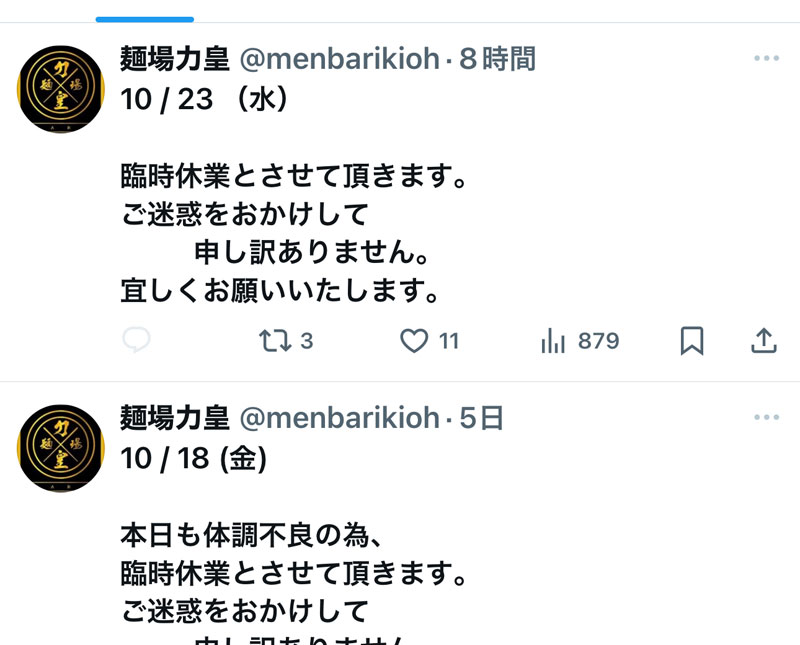Open @menbarikioh handle on the second tweet
This screenshot has height=645, width=800.
coord(339,418)
